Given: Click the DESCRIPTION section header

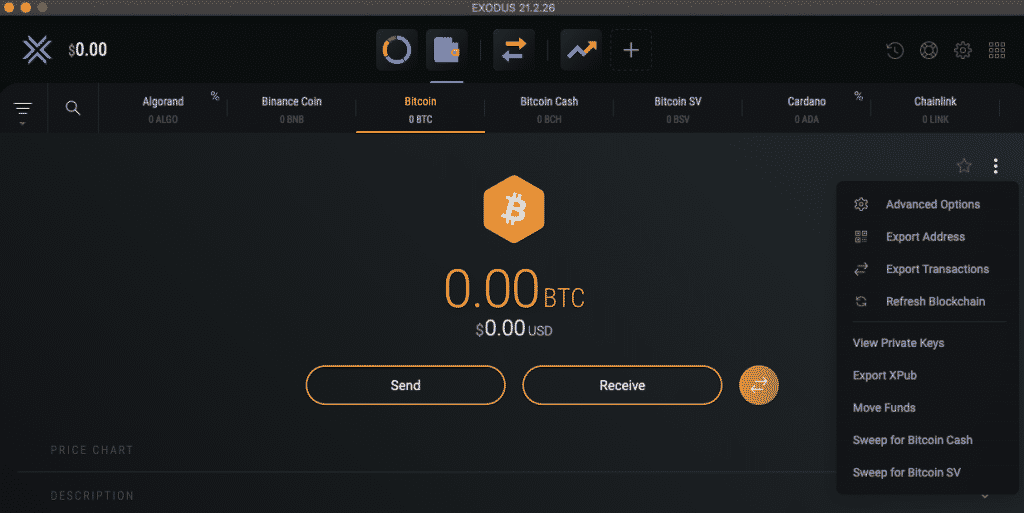Looking at the screenshot, I should [x=92, y=496].
